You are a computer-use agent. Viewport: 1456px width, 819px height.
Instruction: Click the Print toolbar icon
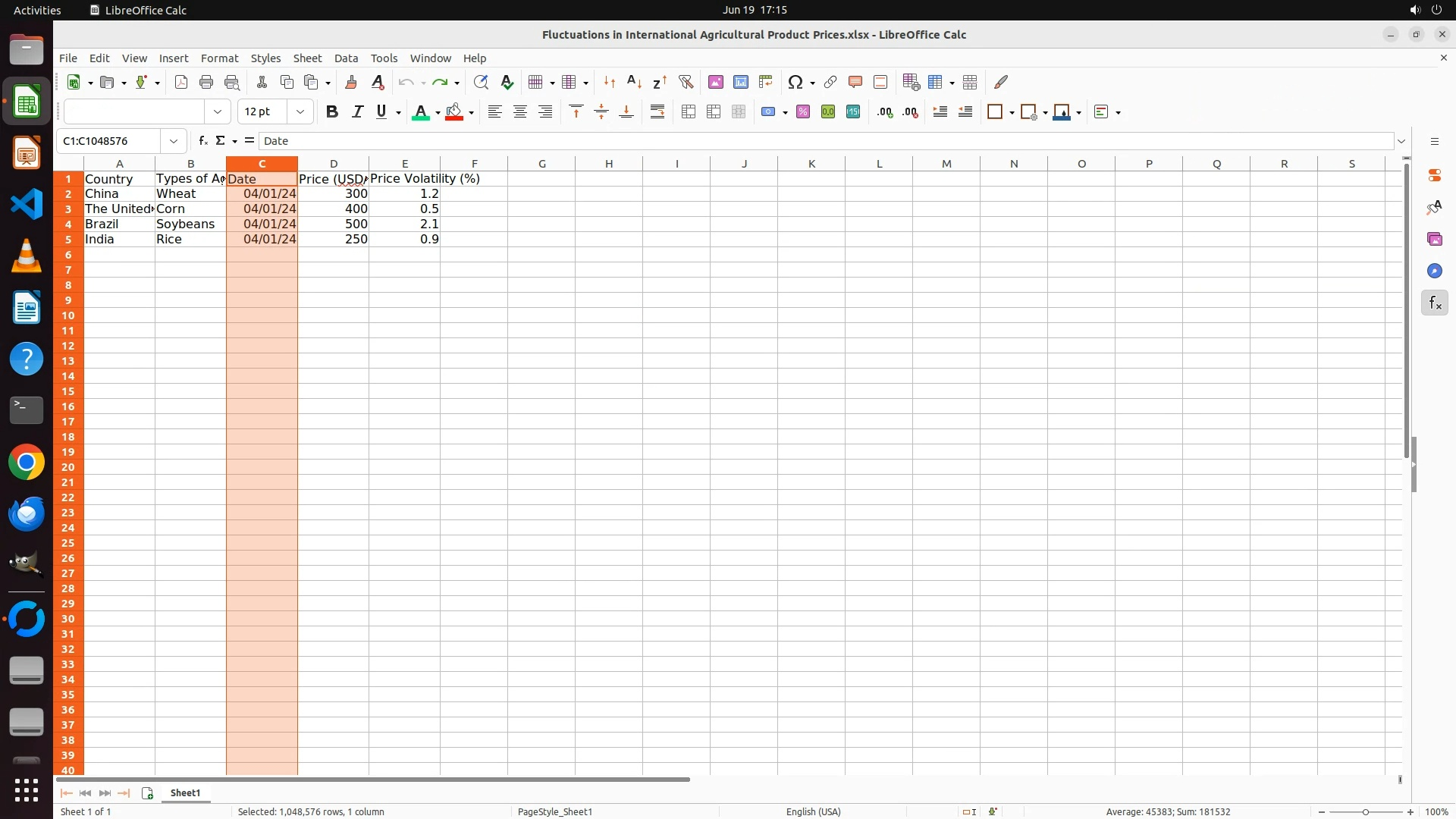click(x=206, y=82)
